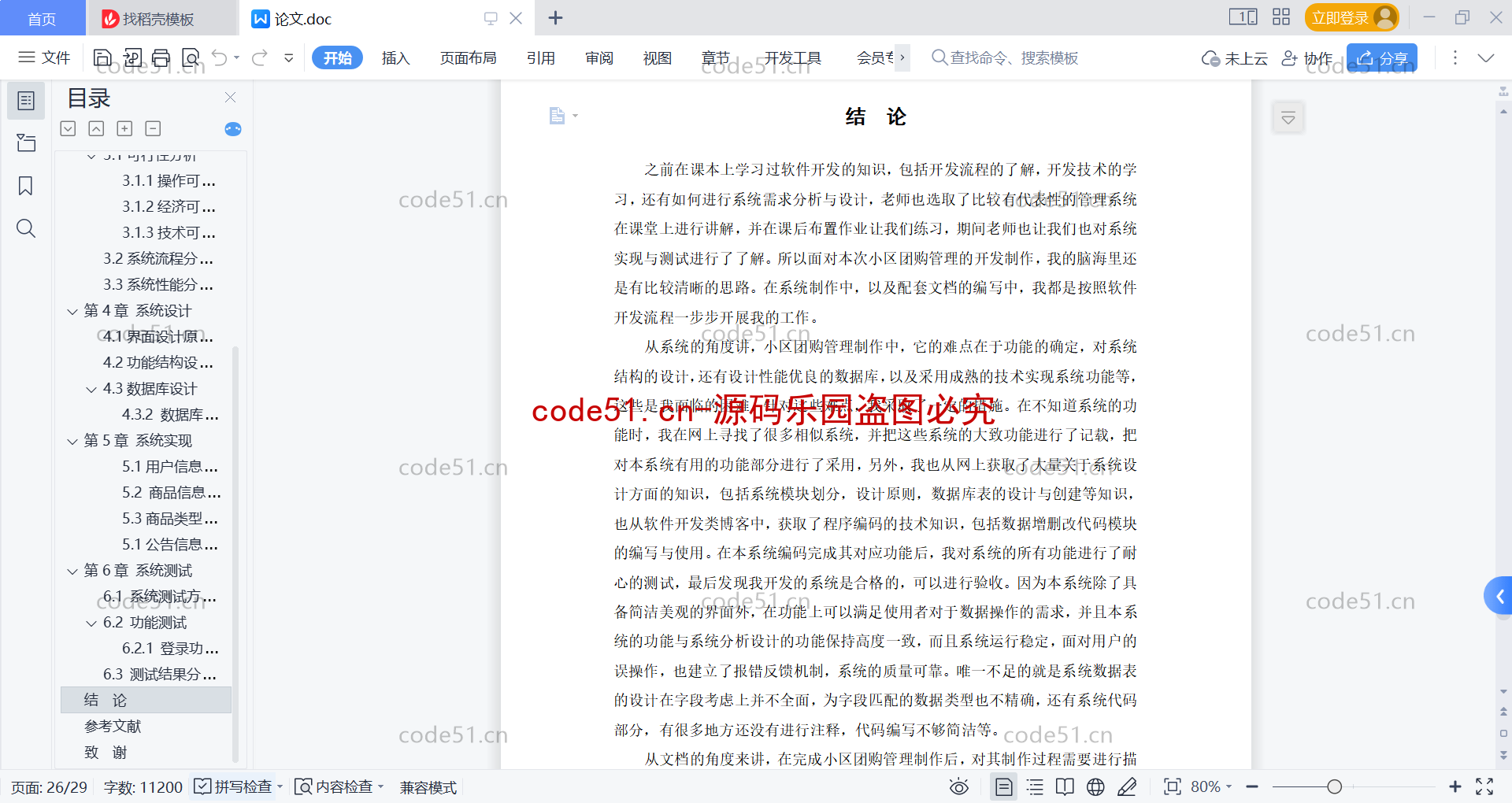
Task: Open the quick access toolbar dropdown
Action: 289,57
